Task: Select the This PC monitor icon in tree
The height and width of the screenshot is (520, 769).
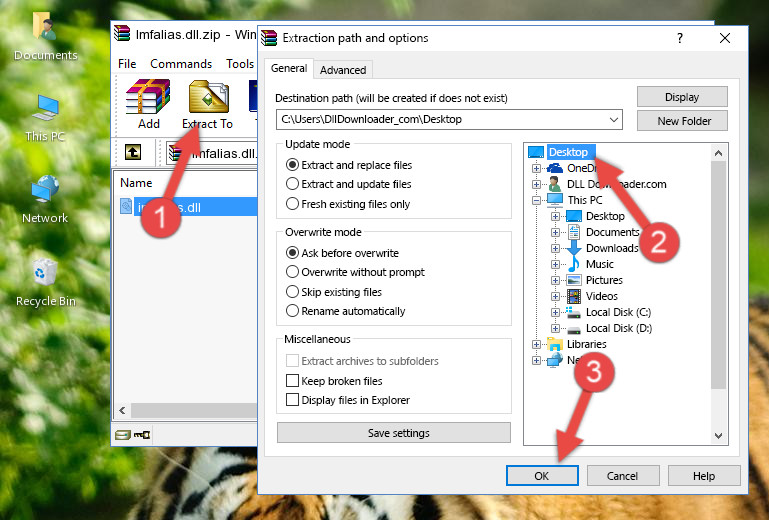Action: click(x=555, y=200)
